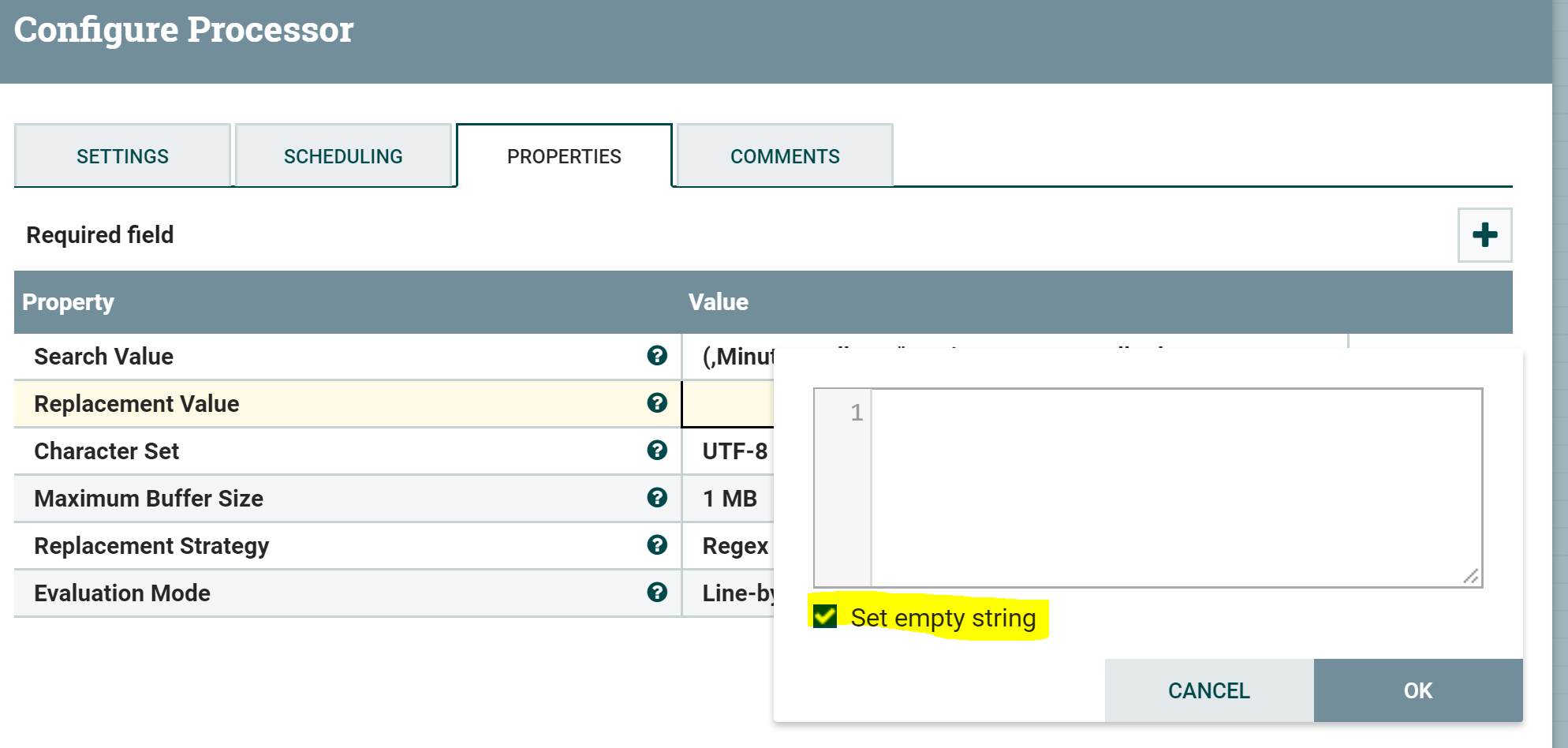Image resolution: width=1568 pixels, height=748 pixels.
Task: Dismiss the editor using CANCEL
Action: pyautogui.click(x=1208, y=690)
